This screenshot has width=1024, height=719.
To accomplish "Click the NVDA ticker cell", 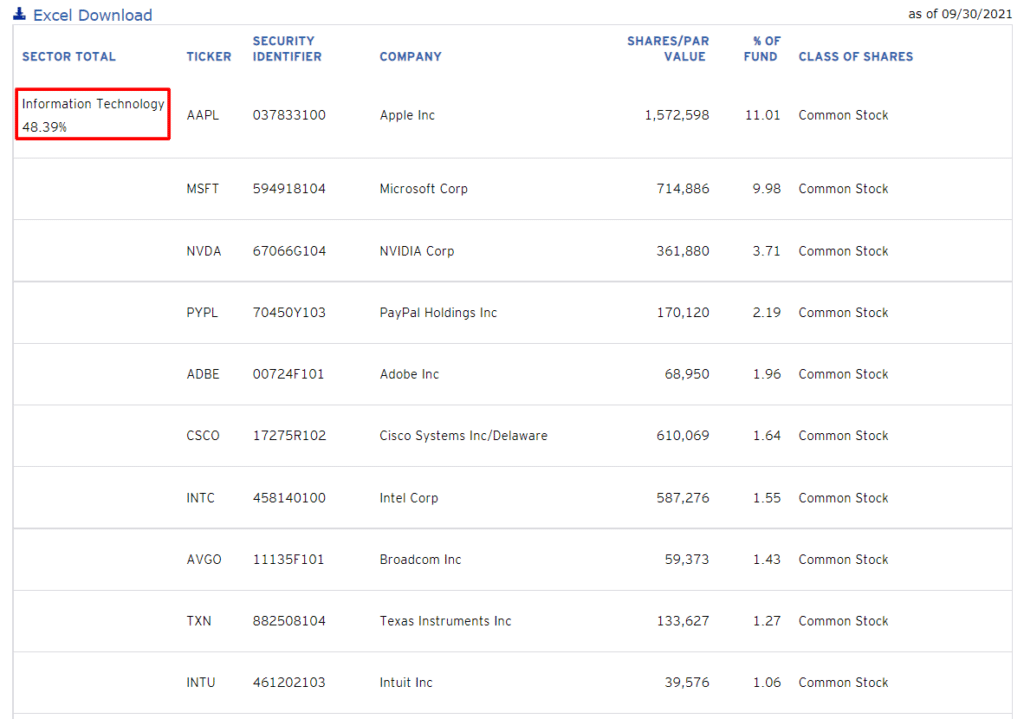I will [x=204, y=251].
